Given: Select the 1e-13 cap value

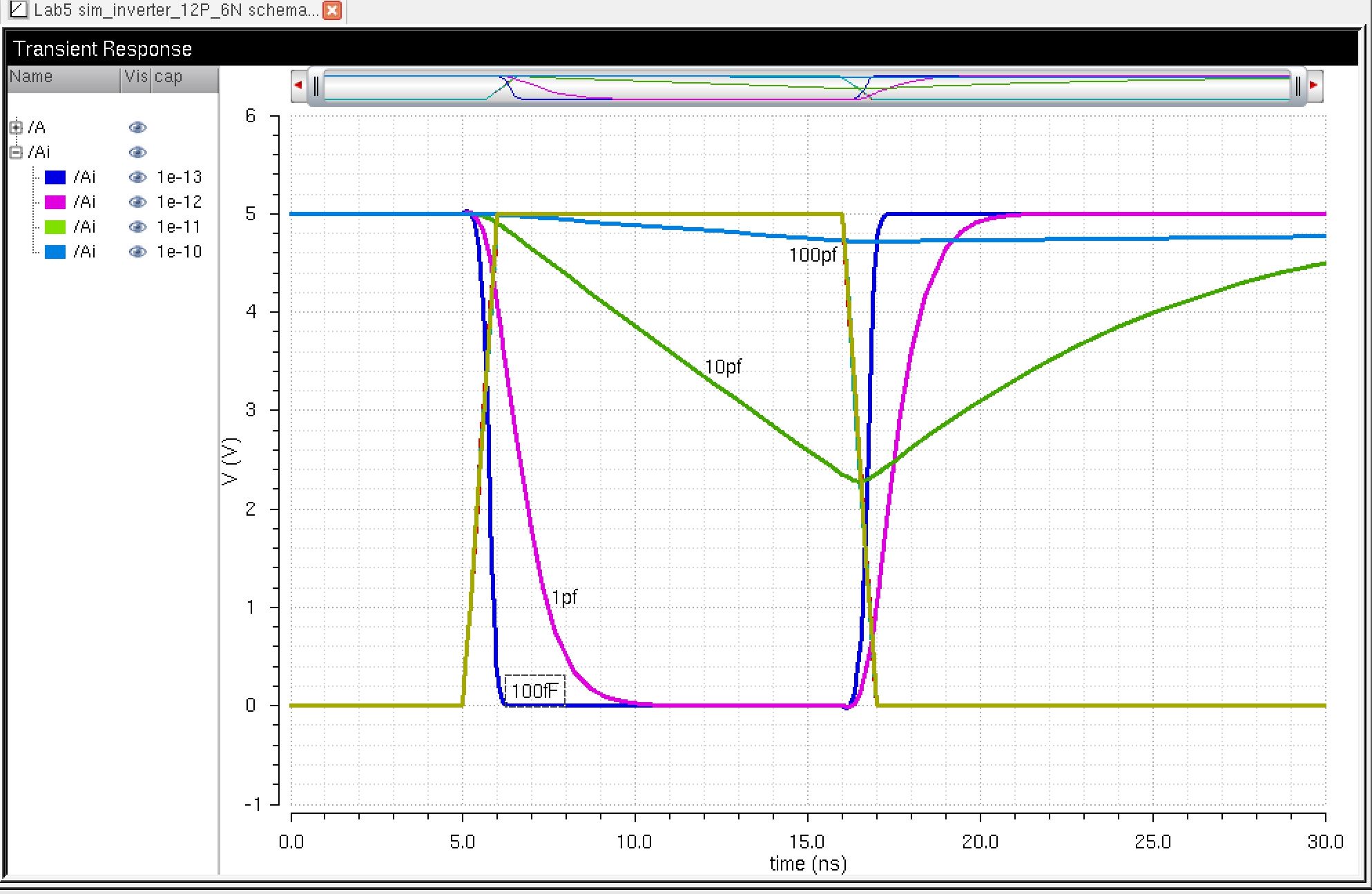Looking at the screenshot, I should click(x=180, y=177).
